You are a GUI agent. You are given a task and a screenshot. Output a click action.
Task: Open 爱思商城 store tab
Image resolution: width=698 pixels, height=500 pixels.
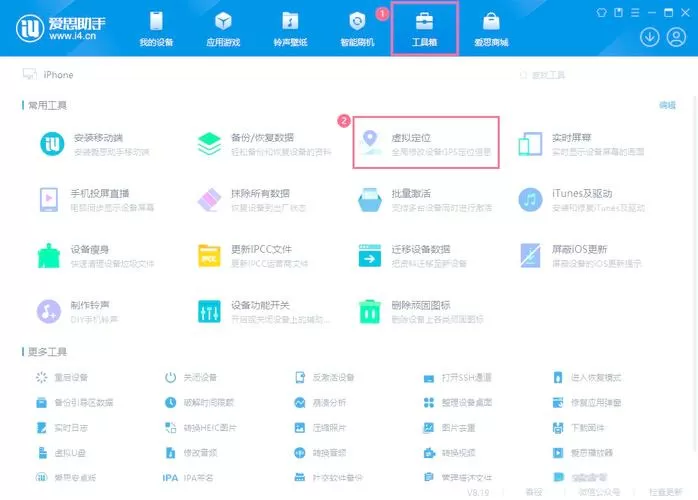491,29
